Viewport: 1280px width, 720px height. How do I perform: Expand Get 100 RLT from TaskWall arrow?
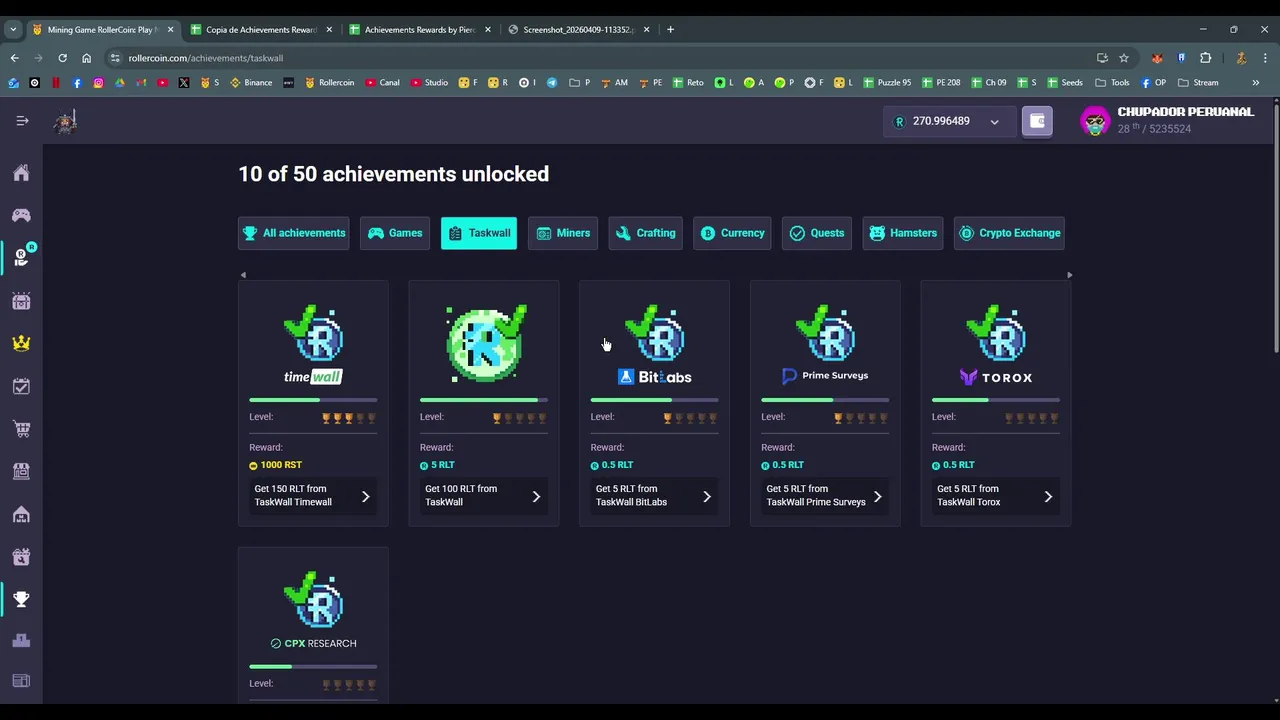click(536, 496)
